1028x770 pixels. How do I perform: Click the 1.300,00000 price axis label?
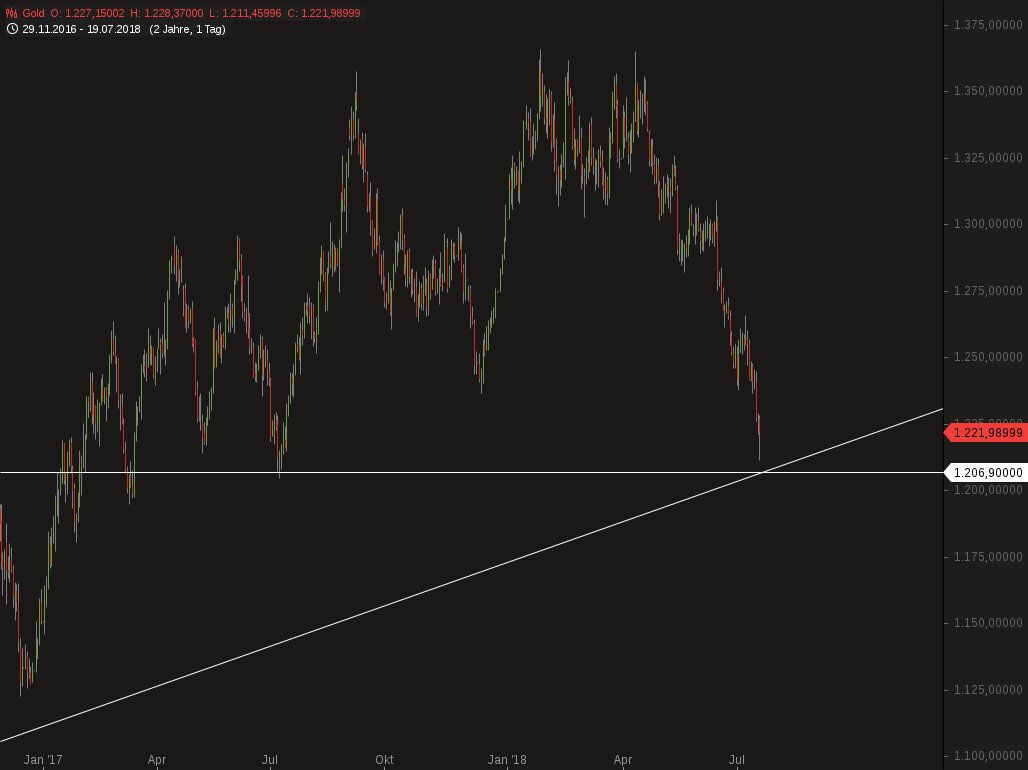point(988,224)
